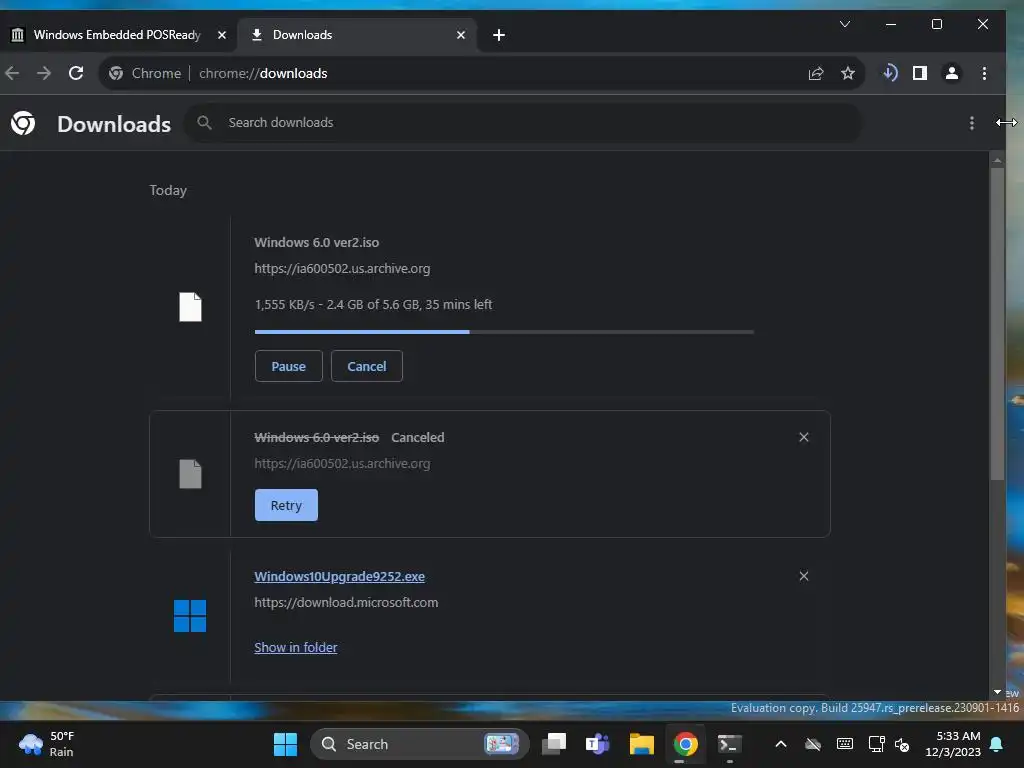Pause the Windows 6.0 ver2.iso download
Screen dimensions: 1024x768
(289, 366)
